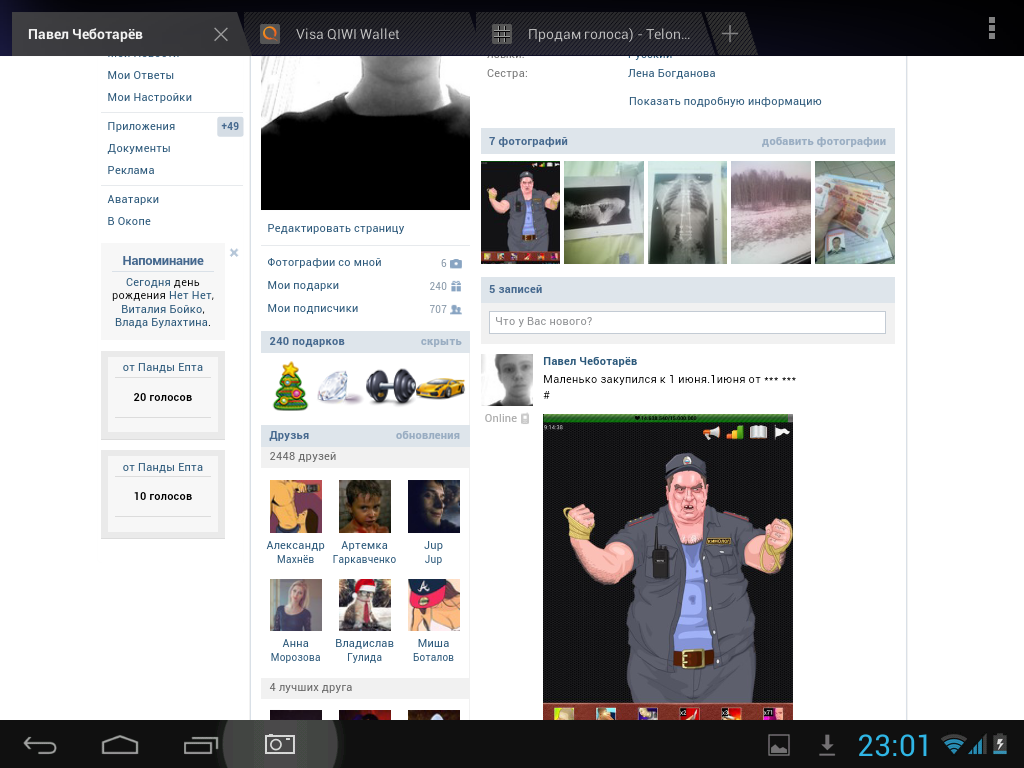Close the Павел Чеботарёв tab
The image size is (1024, 768).
click(x=221, y=35)
